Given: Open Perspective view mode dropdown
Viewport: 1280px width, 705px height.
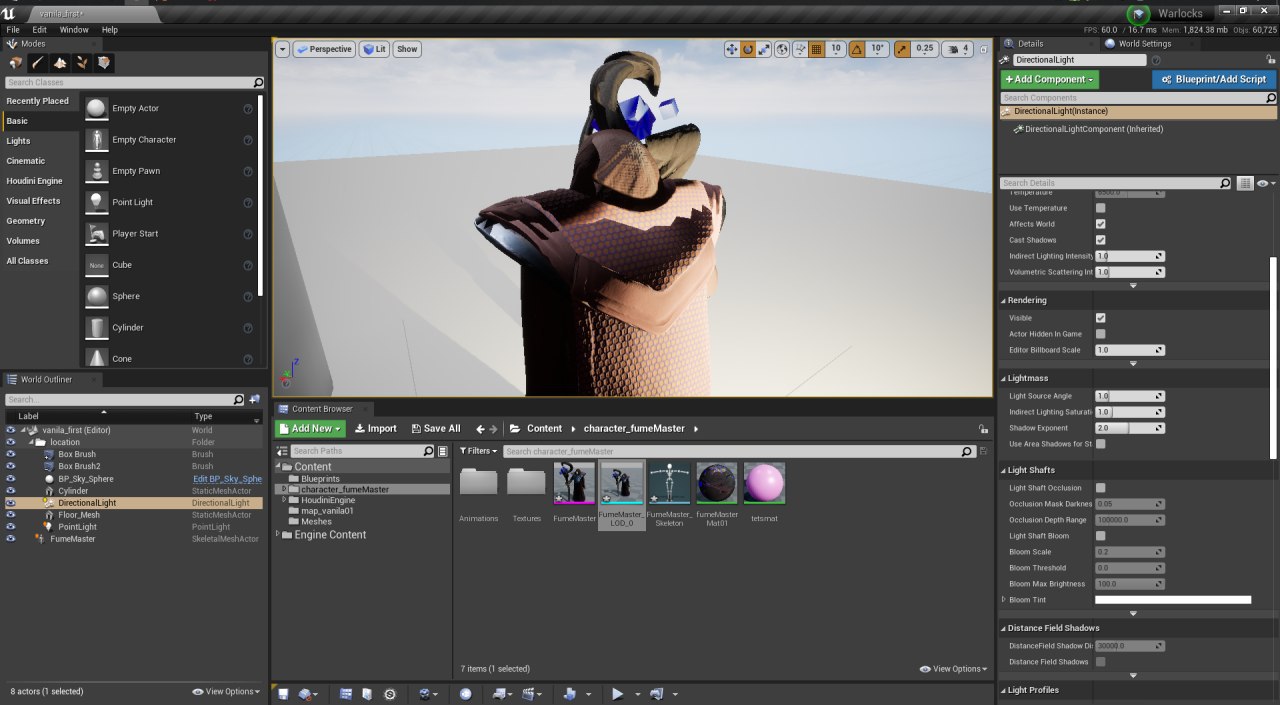Looking at the screenshot, I should pyautogui.click(x=324, y=49).
